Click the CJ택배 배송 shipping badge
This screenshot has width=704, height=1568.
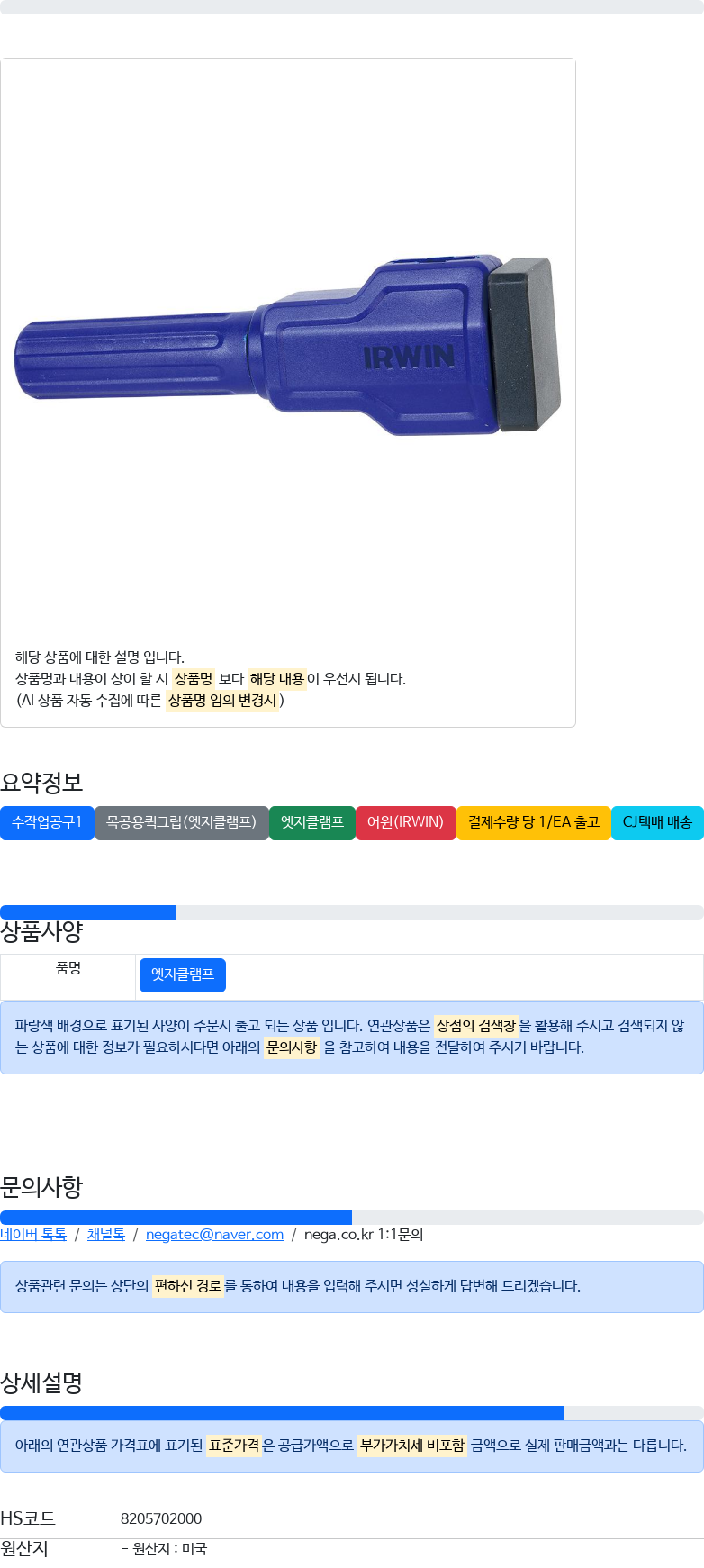click(x=657, y=822)
